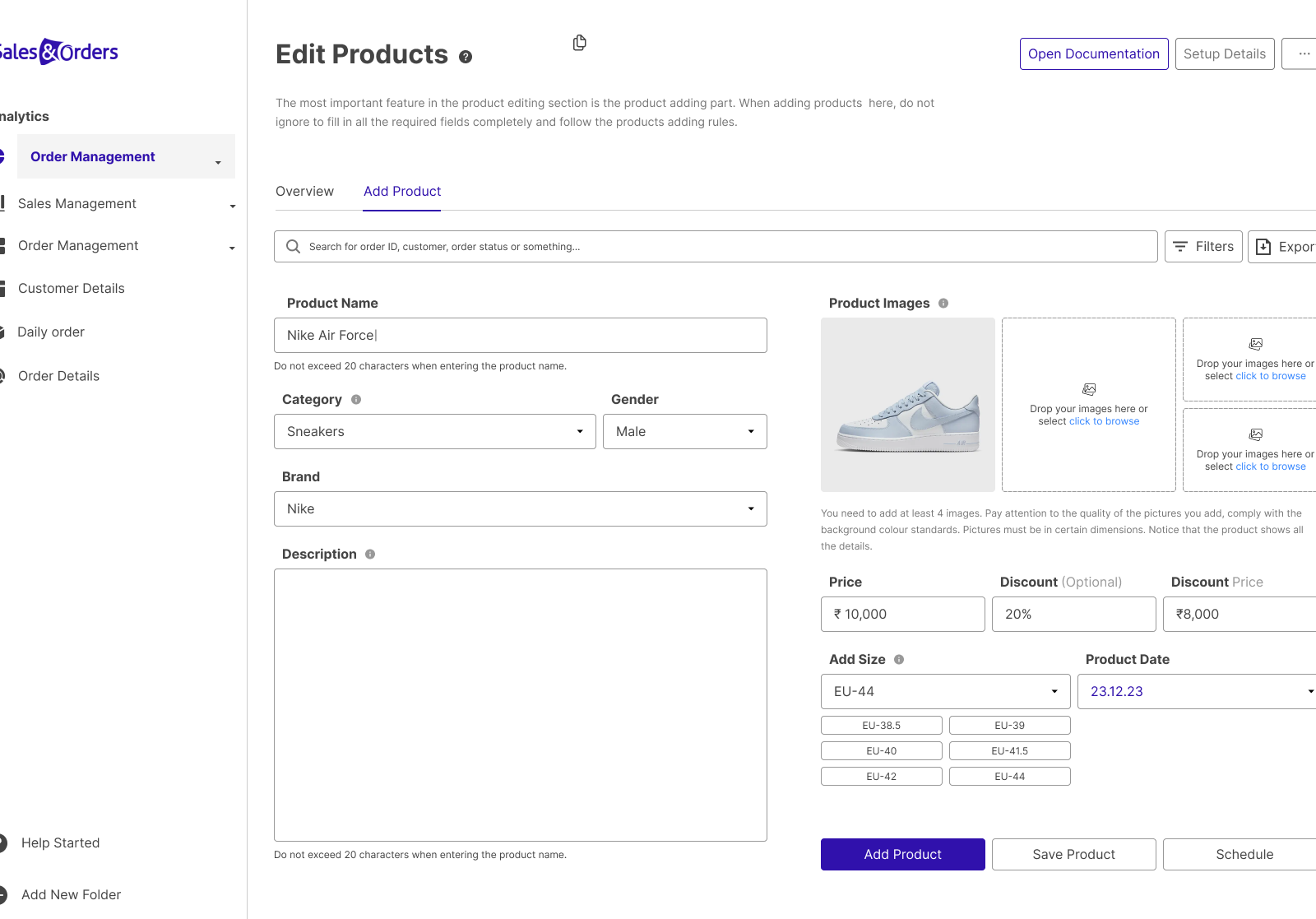The image size is (1316, 919).
Task: Click the Filters funnel icon
Action: (x=1181, y=246)
